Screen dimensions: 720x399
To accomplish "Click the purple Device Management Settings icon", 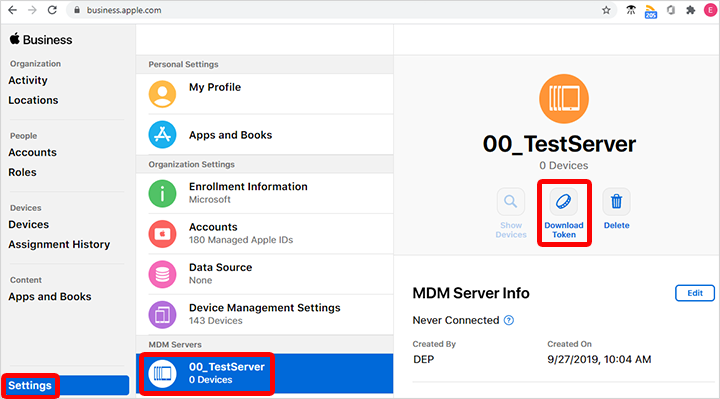I will (162, 315).
